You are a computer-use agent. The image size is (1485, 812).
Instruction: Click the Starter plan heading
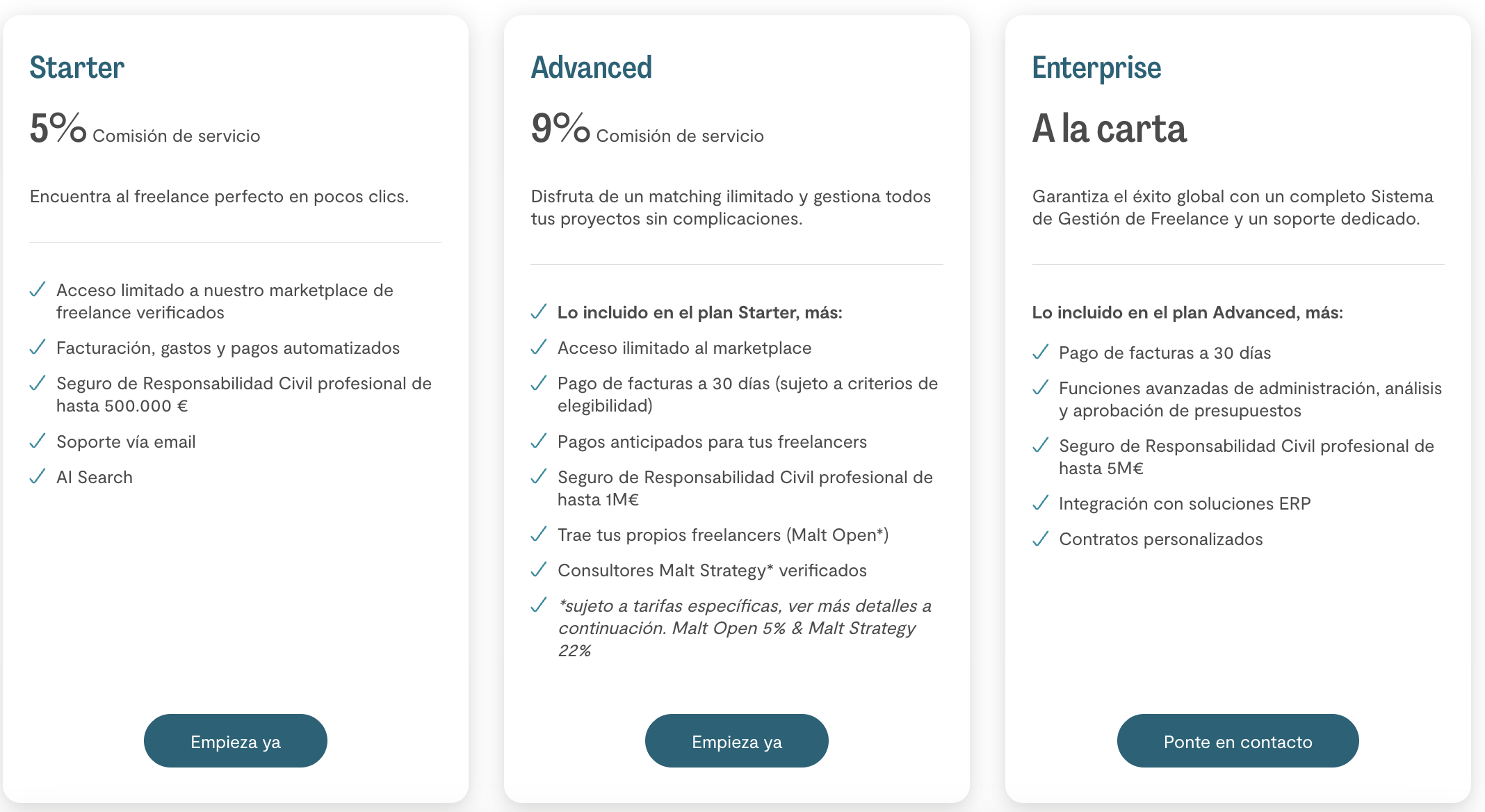pyautogui.click(x=77, y=67)
